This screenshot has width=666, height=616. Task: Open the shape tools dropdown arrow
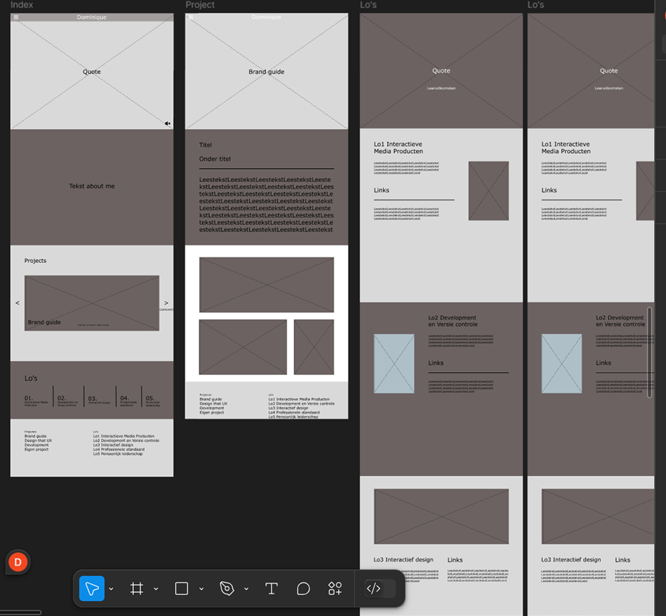click(x=201, y=589)
